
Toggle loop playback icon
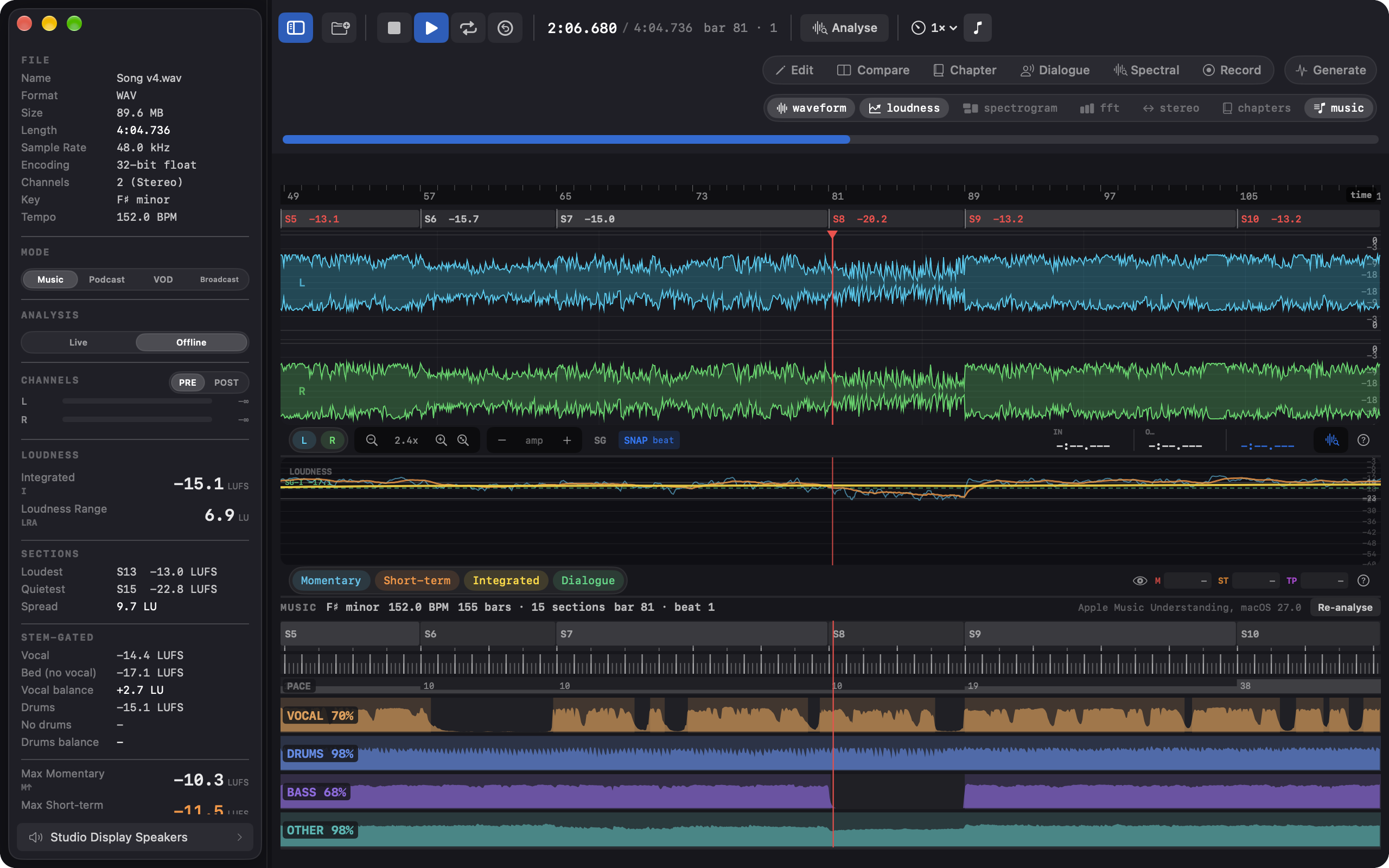pyautogui.click(x=468, y=28)
